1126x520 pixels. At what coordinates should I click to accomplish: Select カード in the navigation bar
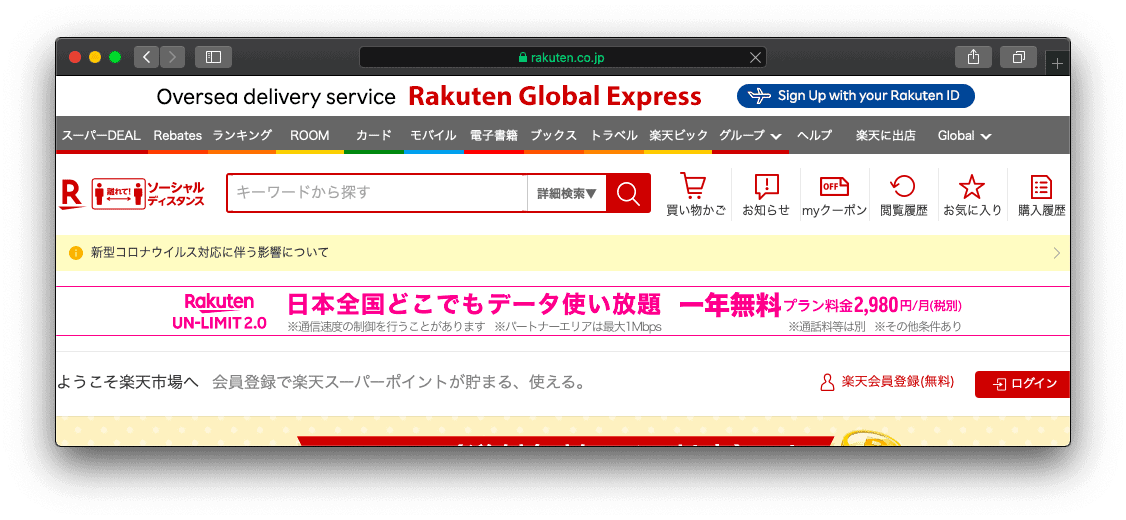(x=373, y=135)
